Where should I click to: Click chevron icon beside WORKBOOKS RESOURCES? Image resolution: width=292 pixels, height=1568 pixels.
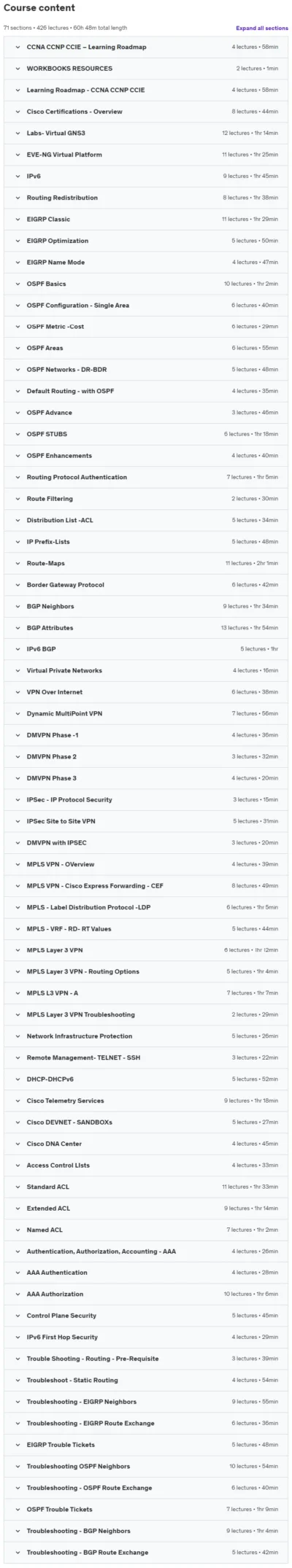coord(18,69)
